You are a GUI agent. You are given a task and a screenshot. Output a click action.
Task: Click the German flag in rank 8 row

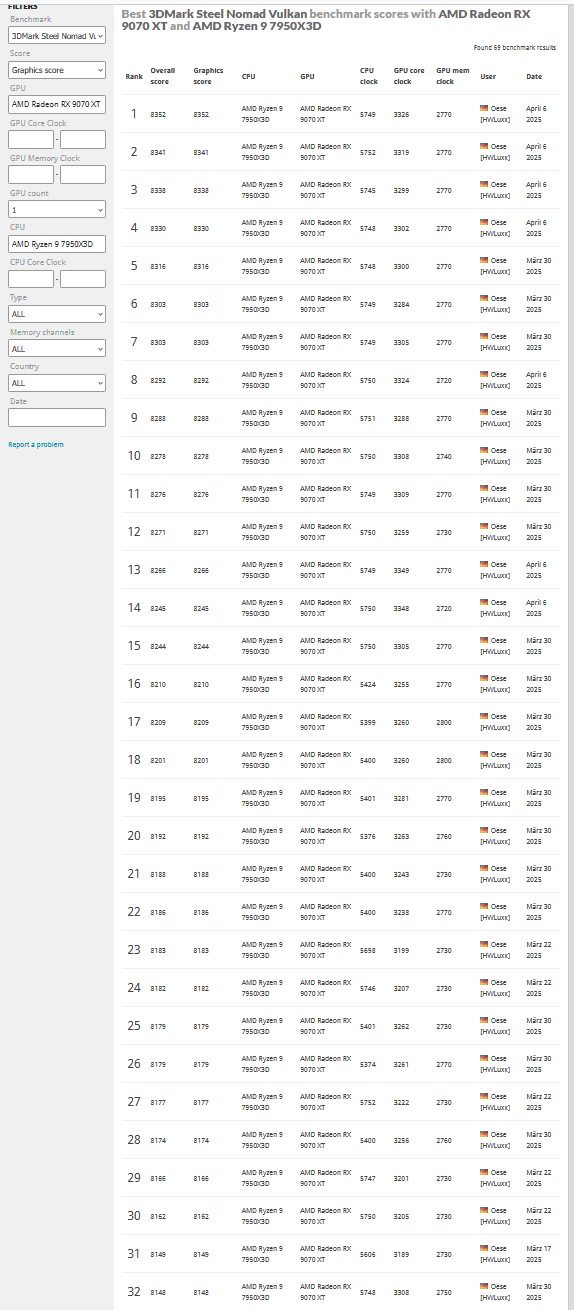(x=484, y=374)
